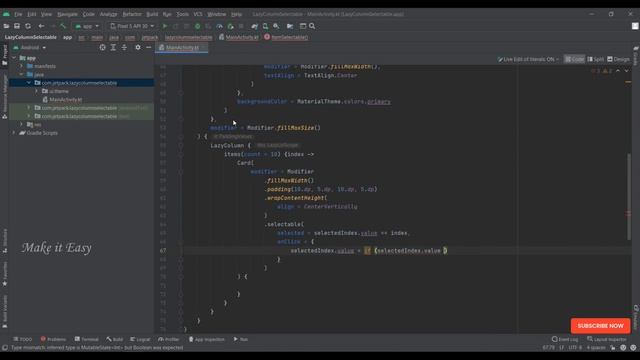Open the Problems tool window
640x360 pixels.
53,339
